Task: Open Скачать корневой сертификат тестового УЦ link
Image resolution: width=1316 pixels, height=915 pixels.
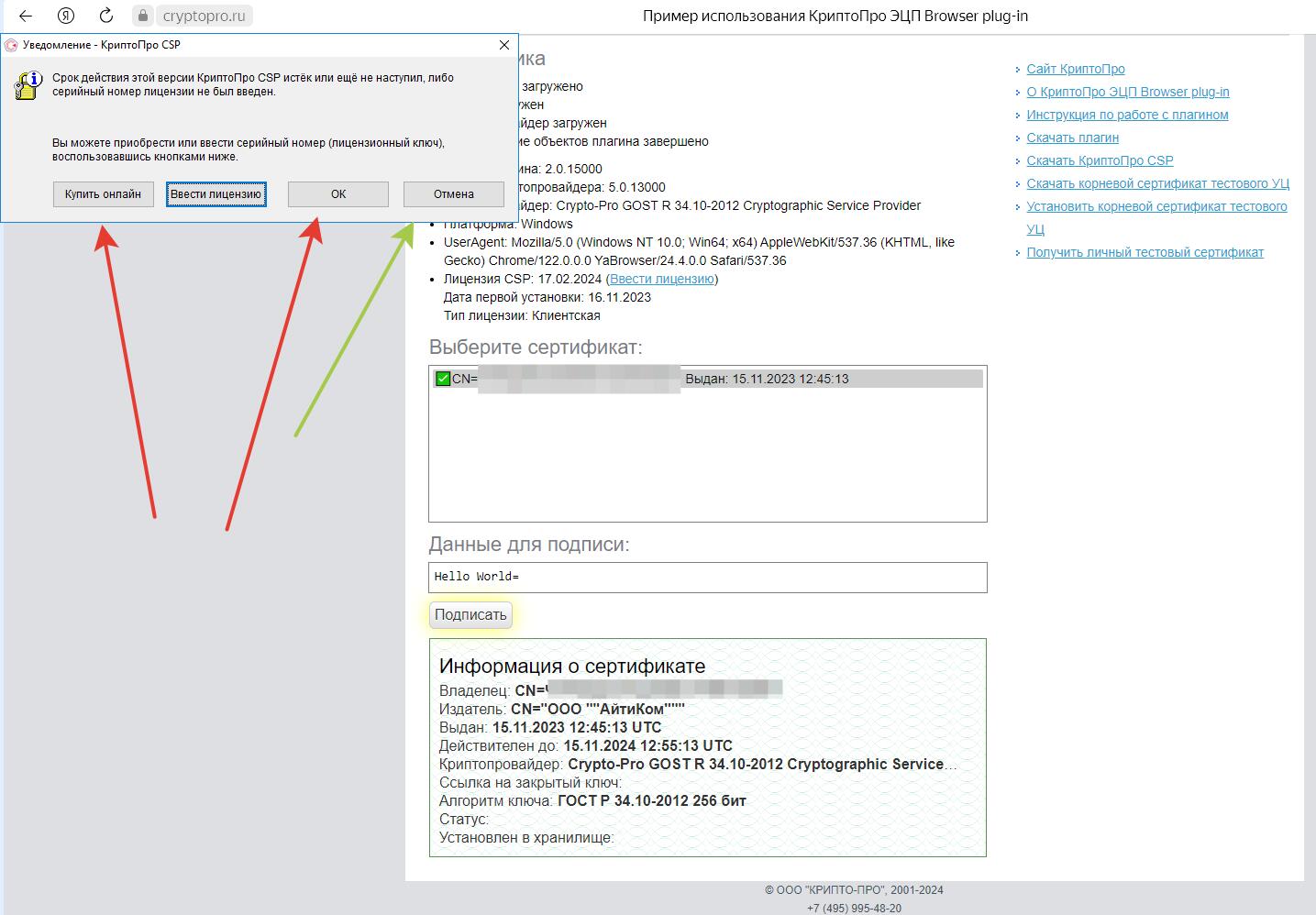Action: [x=1157, y=183]
